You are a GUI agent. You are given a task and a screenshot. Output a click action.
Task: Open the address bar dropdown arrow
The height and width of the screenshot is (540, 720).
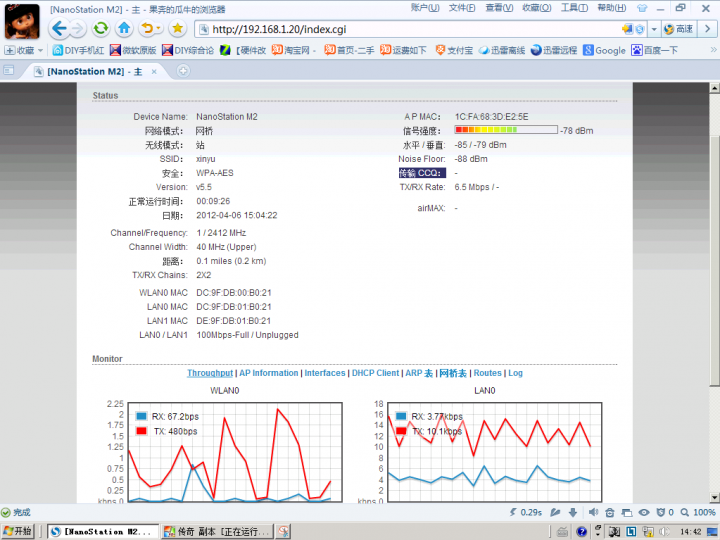tap(654, 29)
